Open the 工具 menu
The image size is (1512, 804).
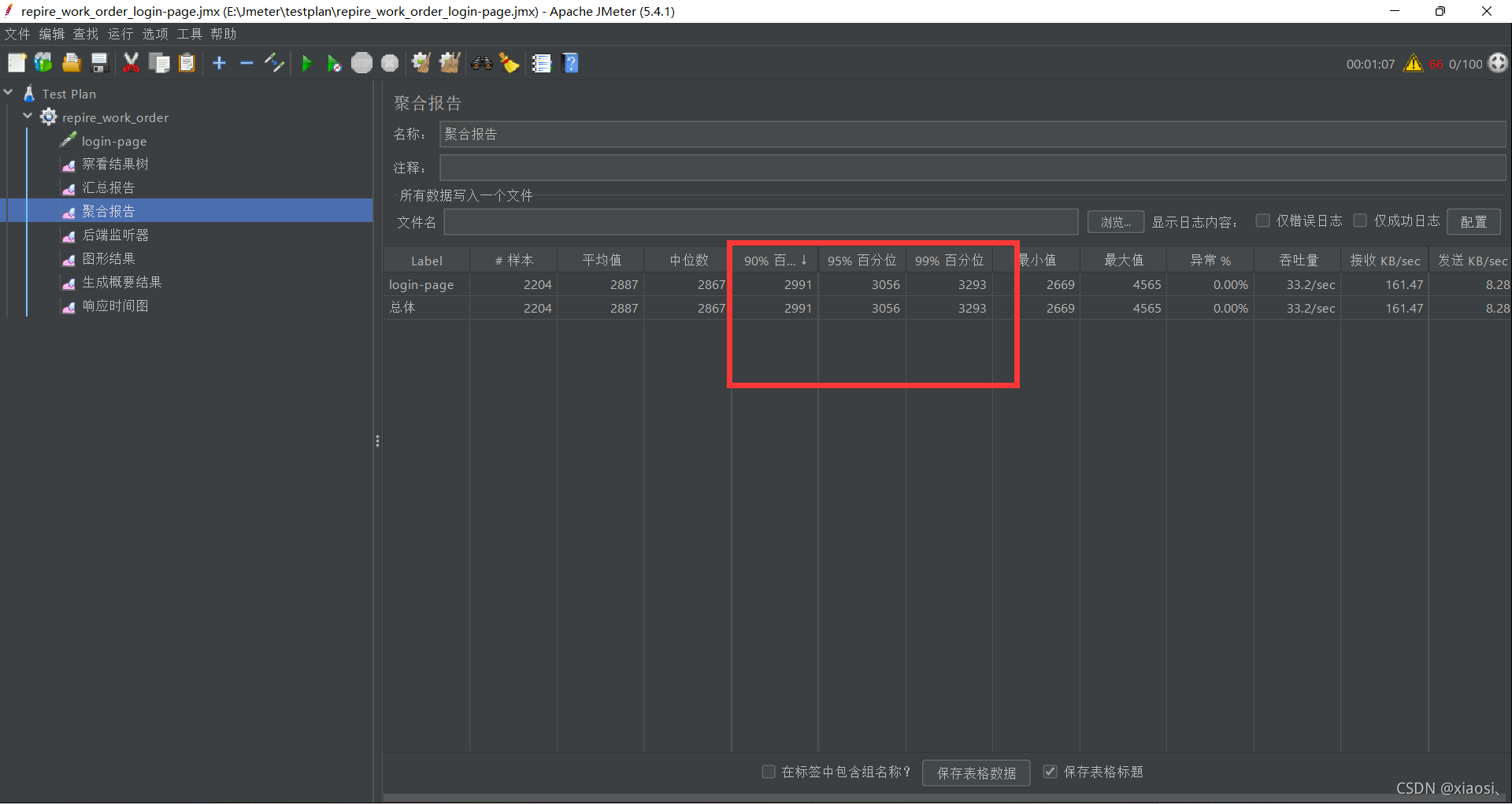(x=189, y=34)
